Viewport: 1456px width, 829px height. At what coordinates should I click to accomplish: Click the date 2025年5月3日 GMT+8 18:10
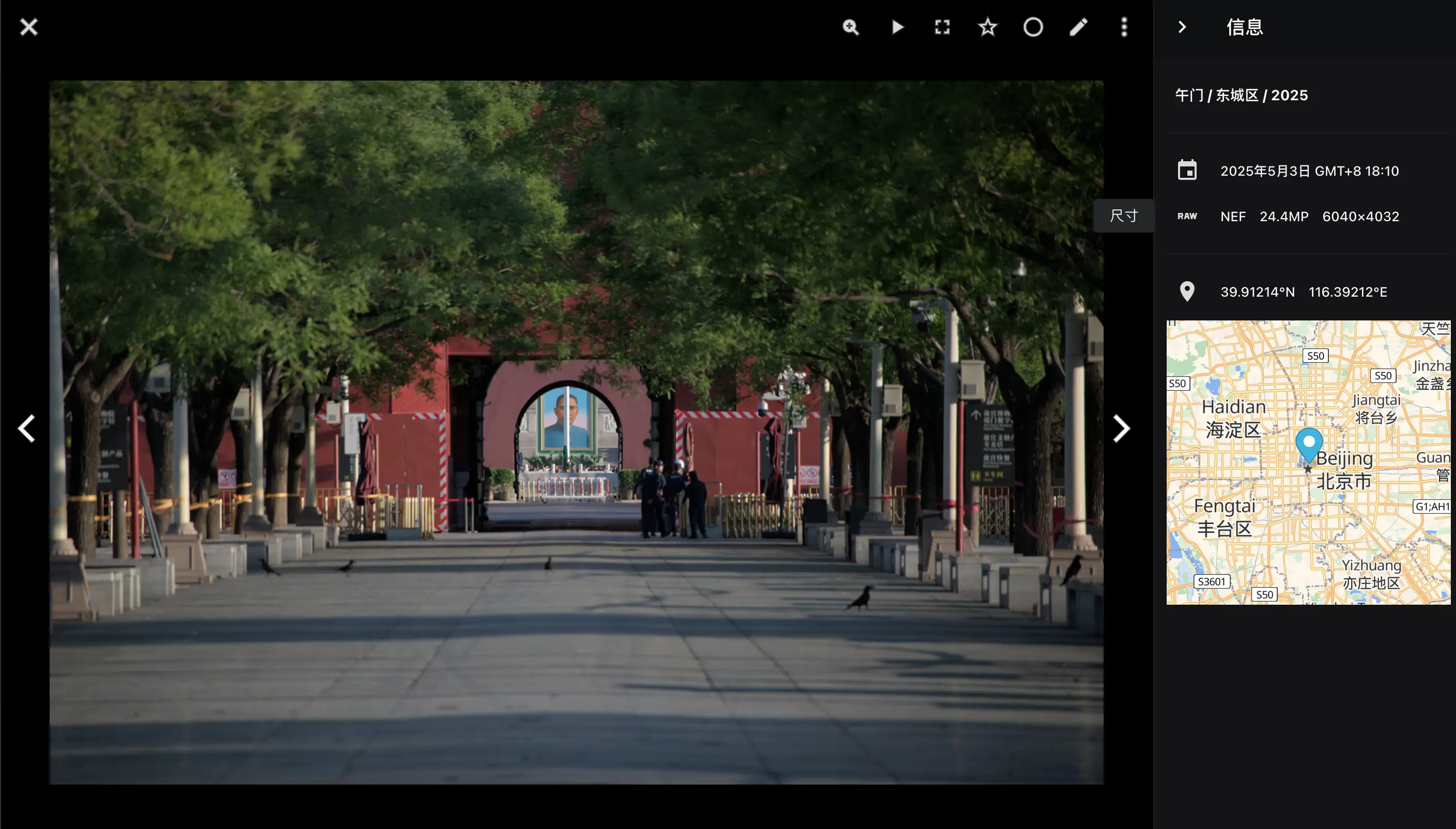[x=1309, y=171]
